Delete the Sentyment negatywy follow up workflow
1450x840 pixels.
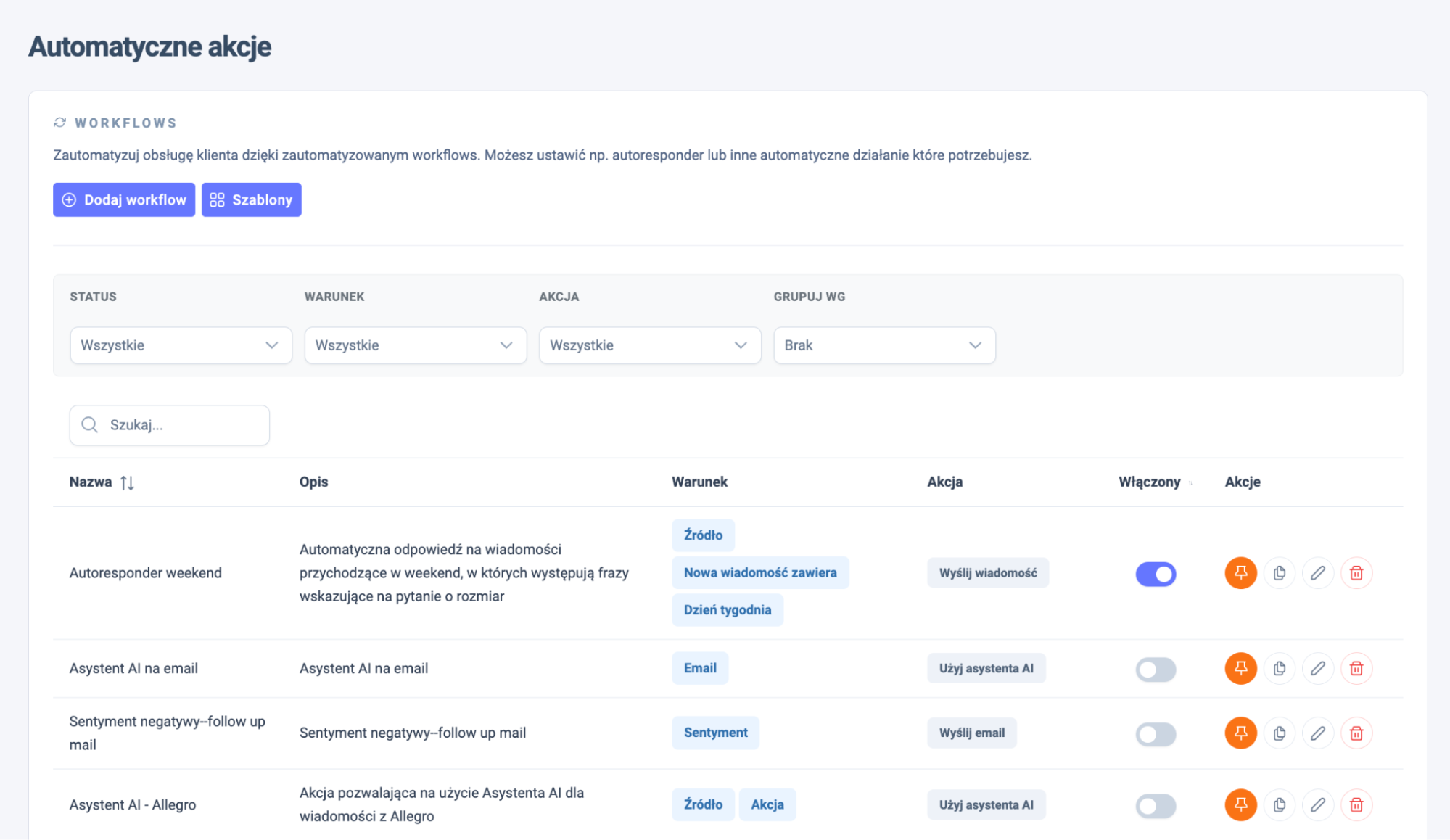(x=1356, y=733)
